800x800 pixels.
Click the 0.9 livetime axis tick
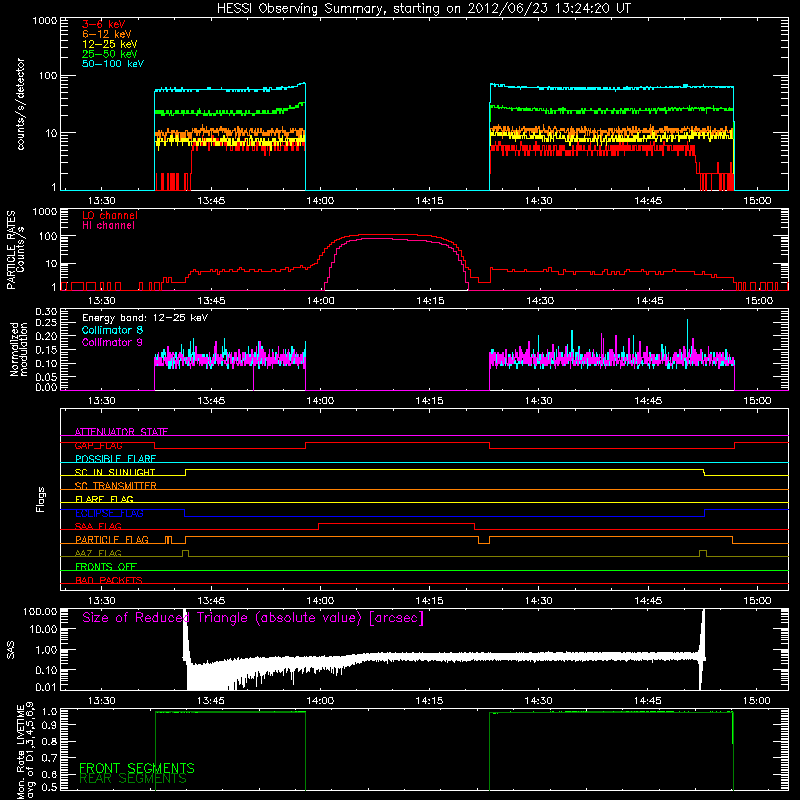50,725
